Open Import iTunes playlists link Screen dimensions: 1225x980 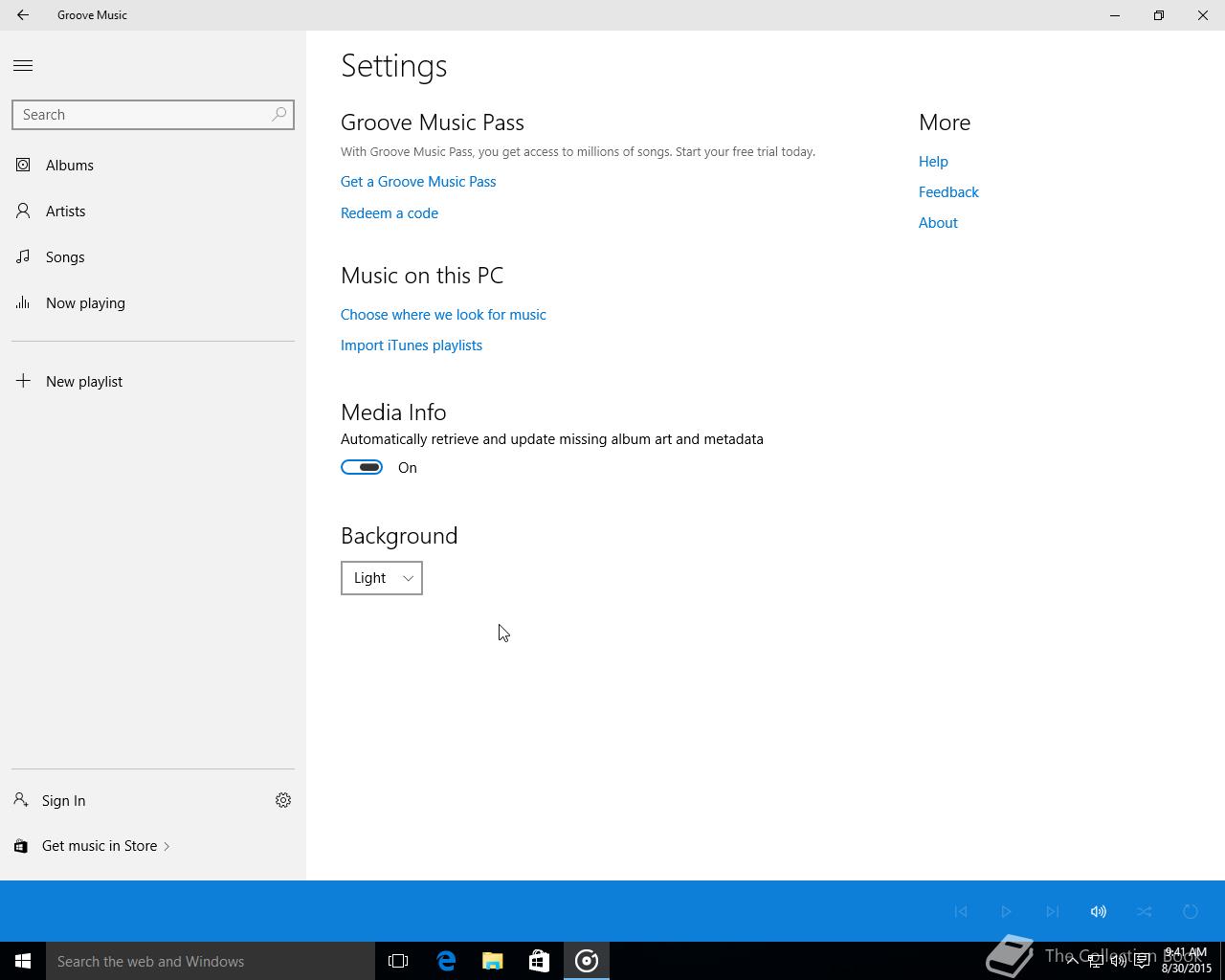[412, 345]
